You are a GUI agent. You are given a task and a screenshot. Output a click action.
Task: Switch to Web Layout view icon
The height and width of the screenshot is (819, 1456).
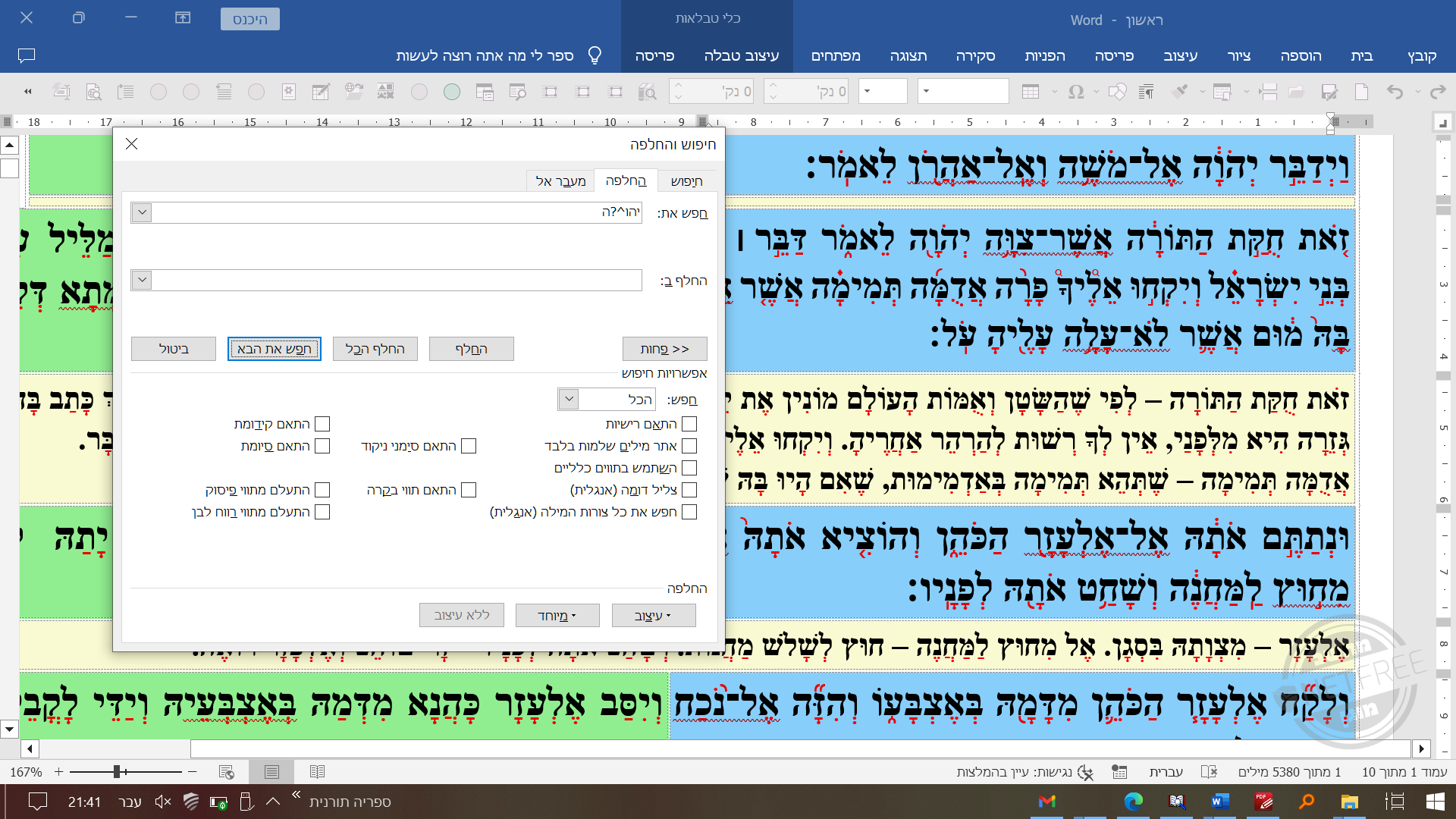coord(226,772)
